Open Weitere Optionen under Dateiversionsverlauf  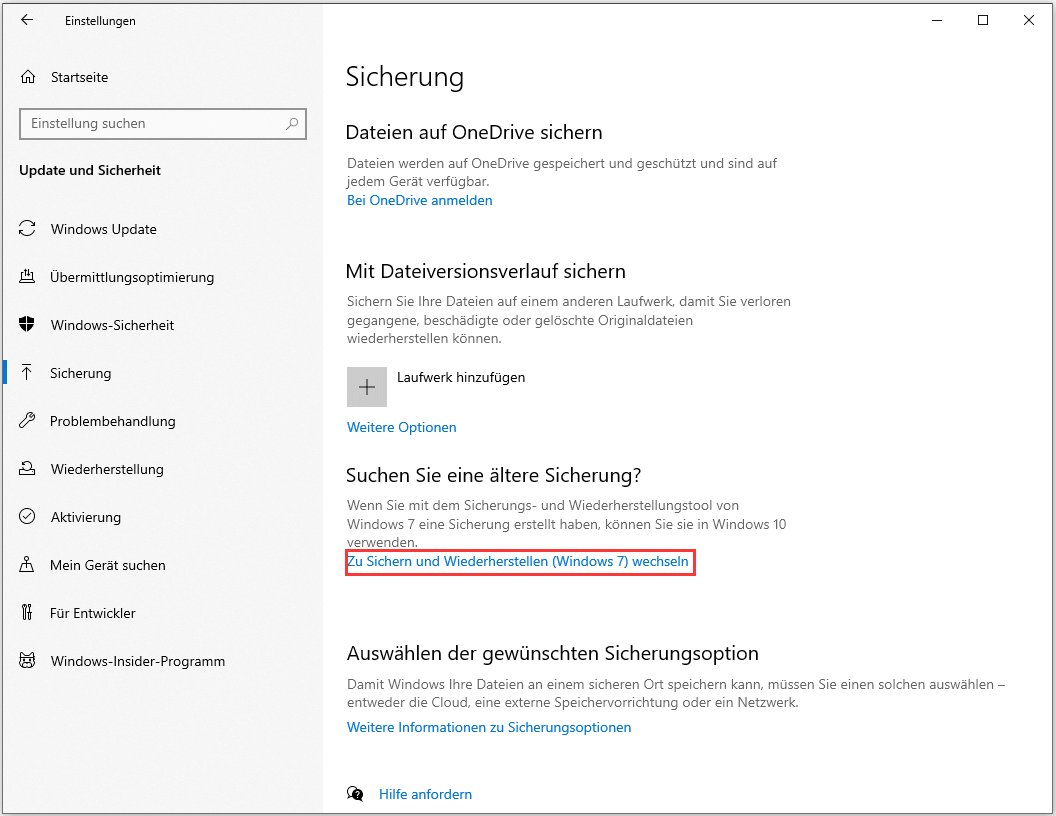[x=401, y=427]
